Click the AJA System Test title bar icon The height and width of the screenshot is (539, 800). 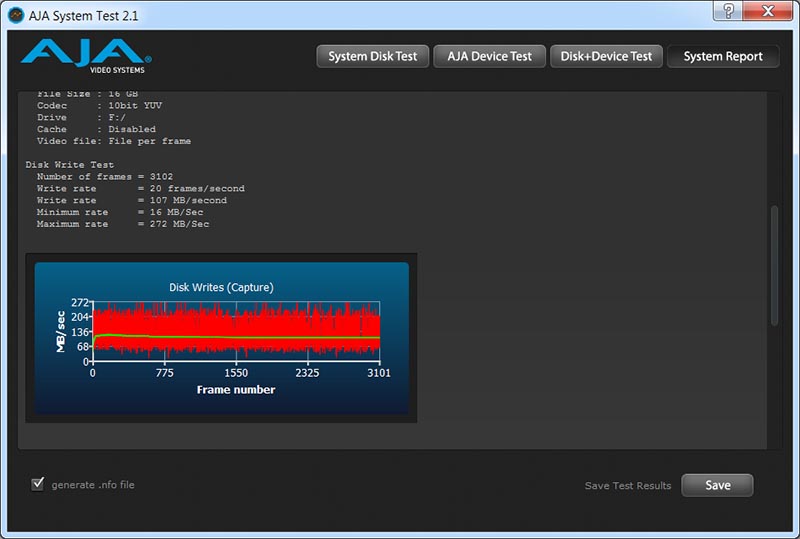[x=16, y=15]
